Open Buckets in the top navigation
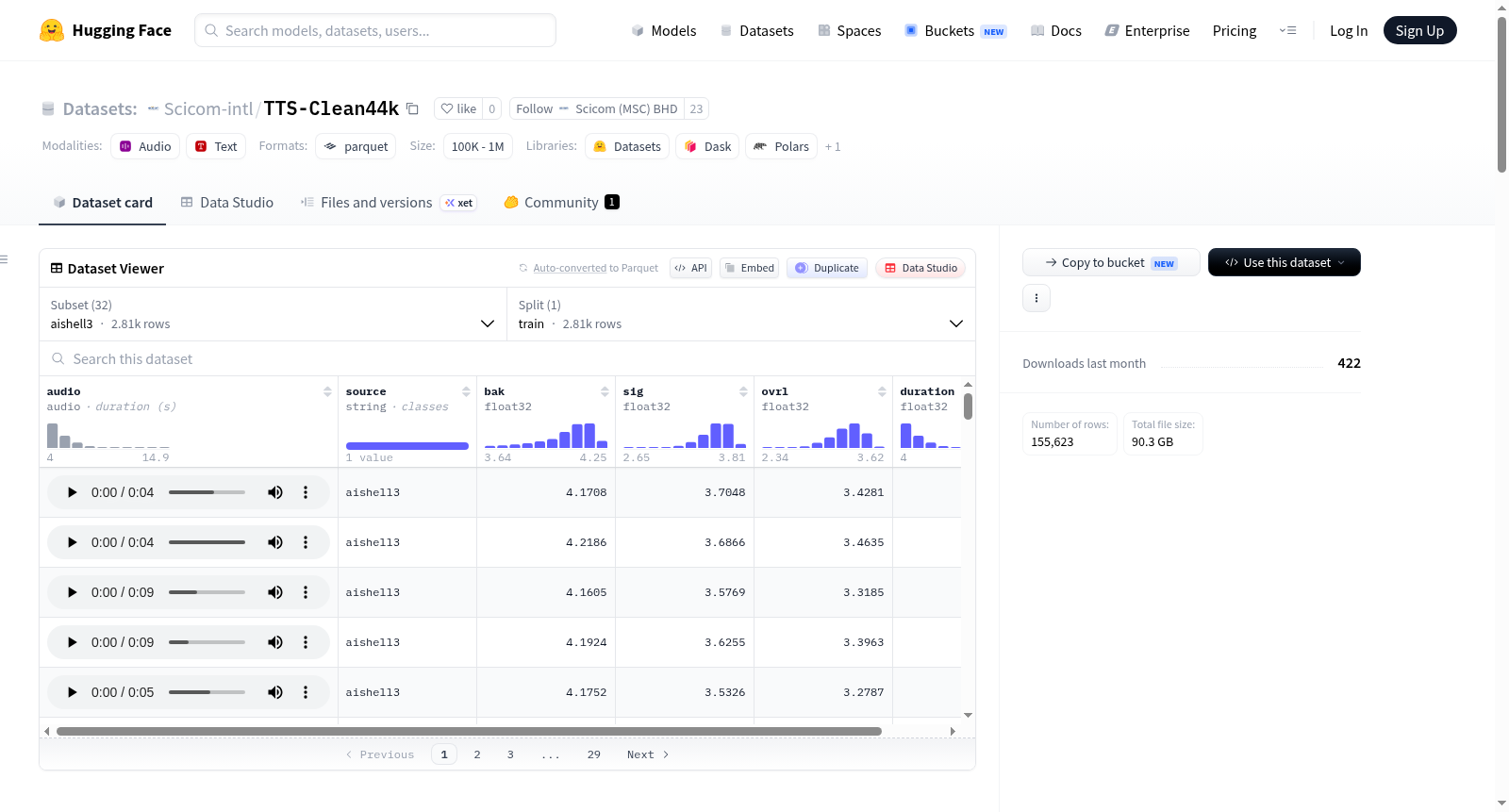1509x812 pixels. coord(955,30)
